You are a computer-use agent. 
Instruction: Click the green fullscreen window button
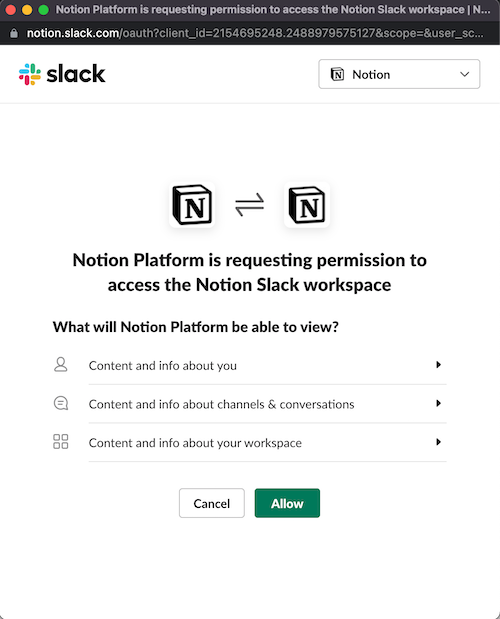(43, 10)
